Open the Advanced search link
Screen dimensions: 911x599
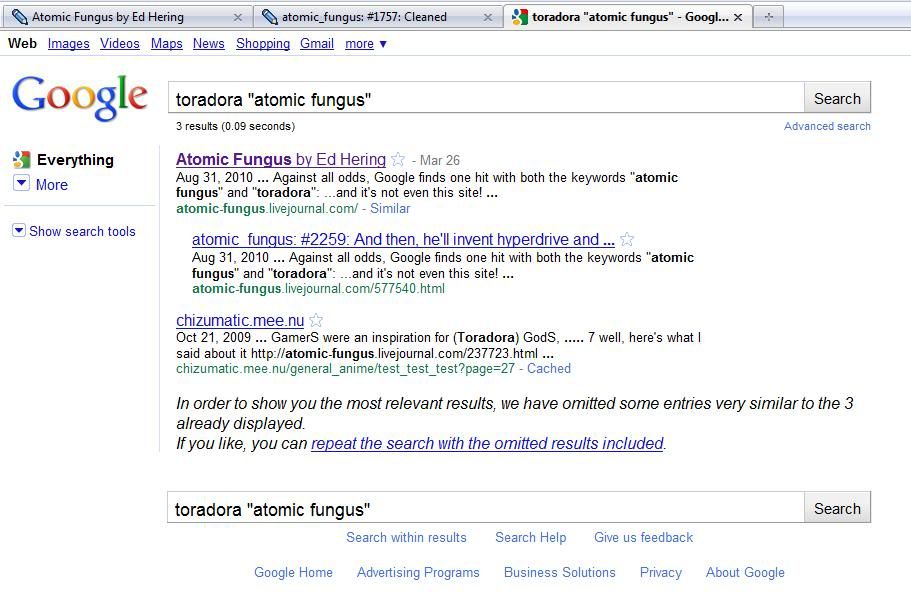tap(827, 126)
